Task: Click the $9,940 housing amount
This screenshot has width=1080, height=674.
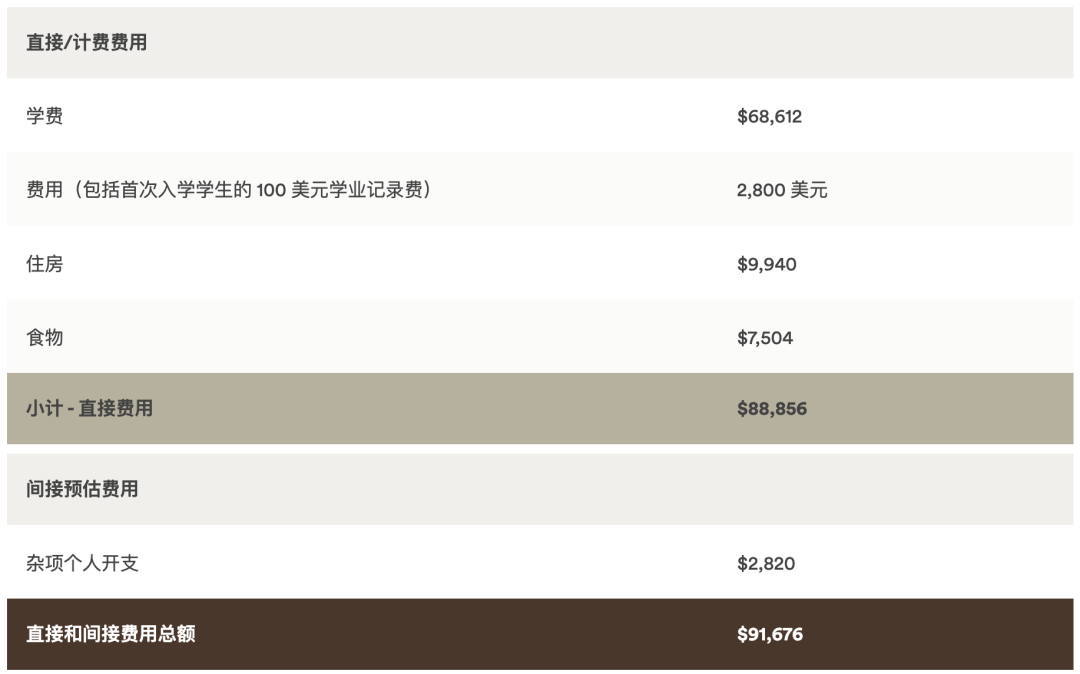Action: click(767, 264)
